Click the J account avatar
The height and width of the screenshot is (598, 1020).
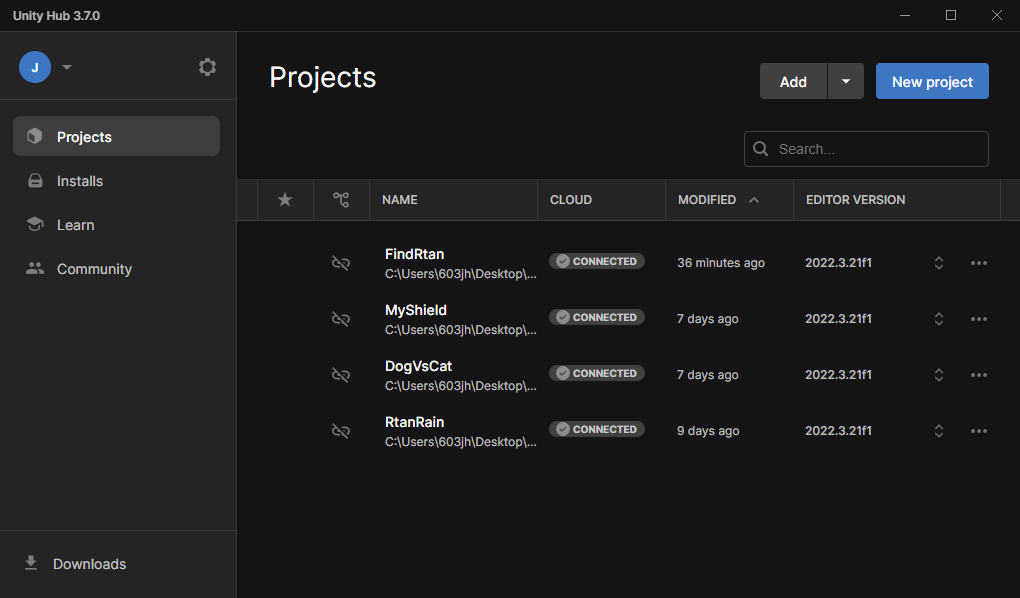(35, 67)
